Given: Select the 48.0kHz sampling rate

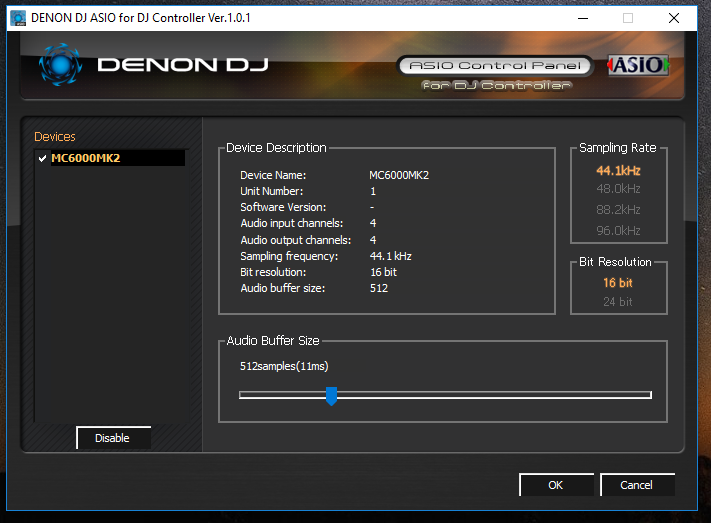Looking at the screenshot, I should (x=618, y=189).
